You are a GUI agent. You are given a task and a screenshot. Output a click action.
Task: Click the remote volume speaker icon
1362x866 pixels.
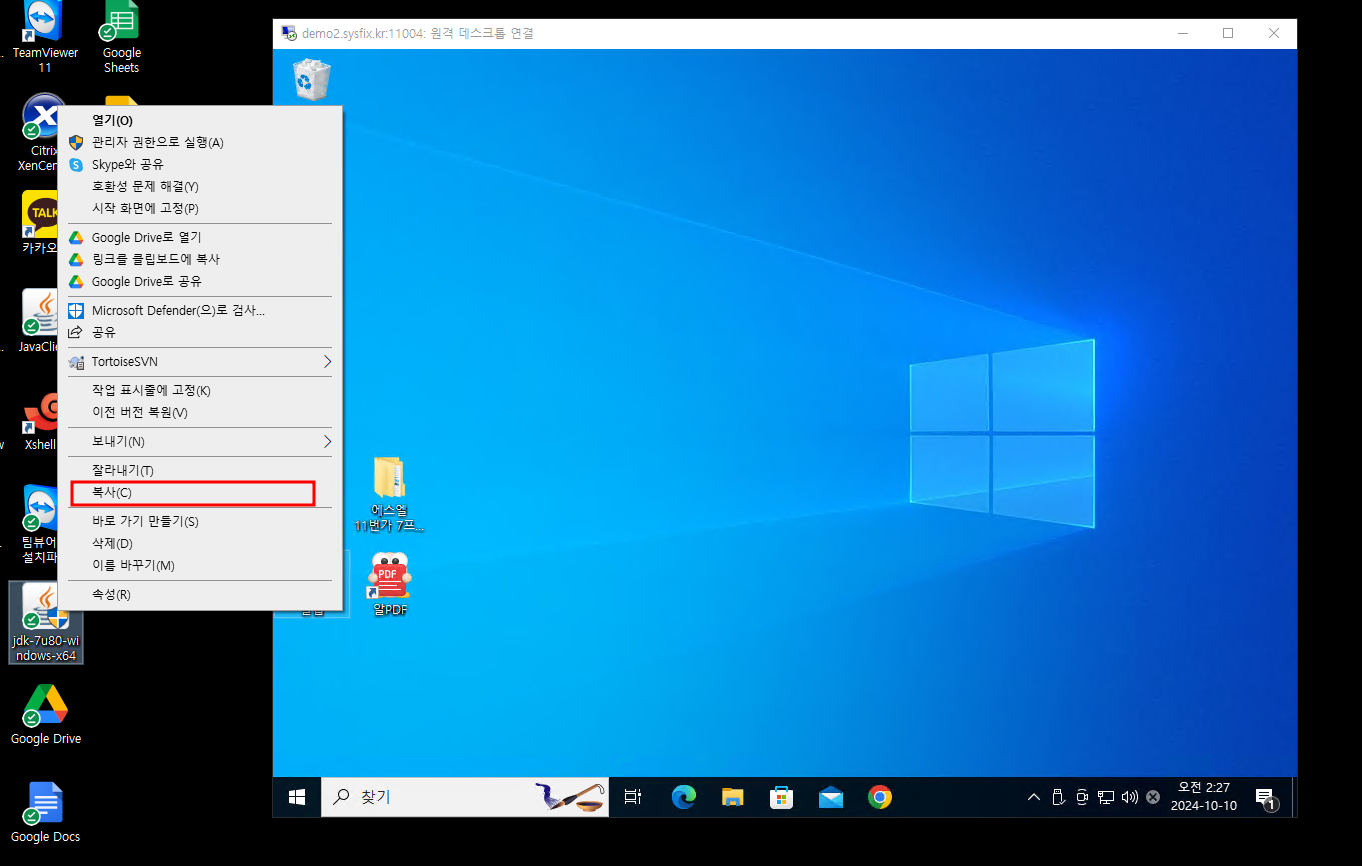[1130, 797]
